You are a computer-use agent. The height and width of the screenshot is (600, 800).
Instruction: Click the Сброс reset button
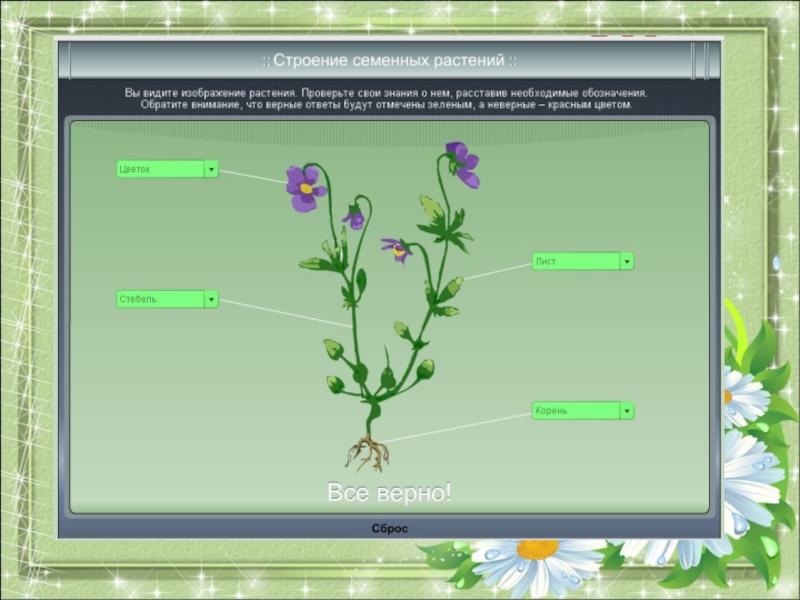[x=389, y=529]
